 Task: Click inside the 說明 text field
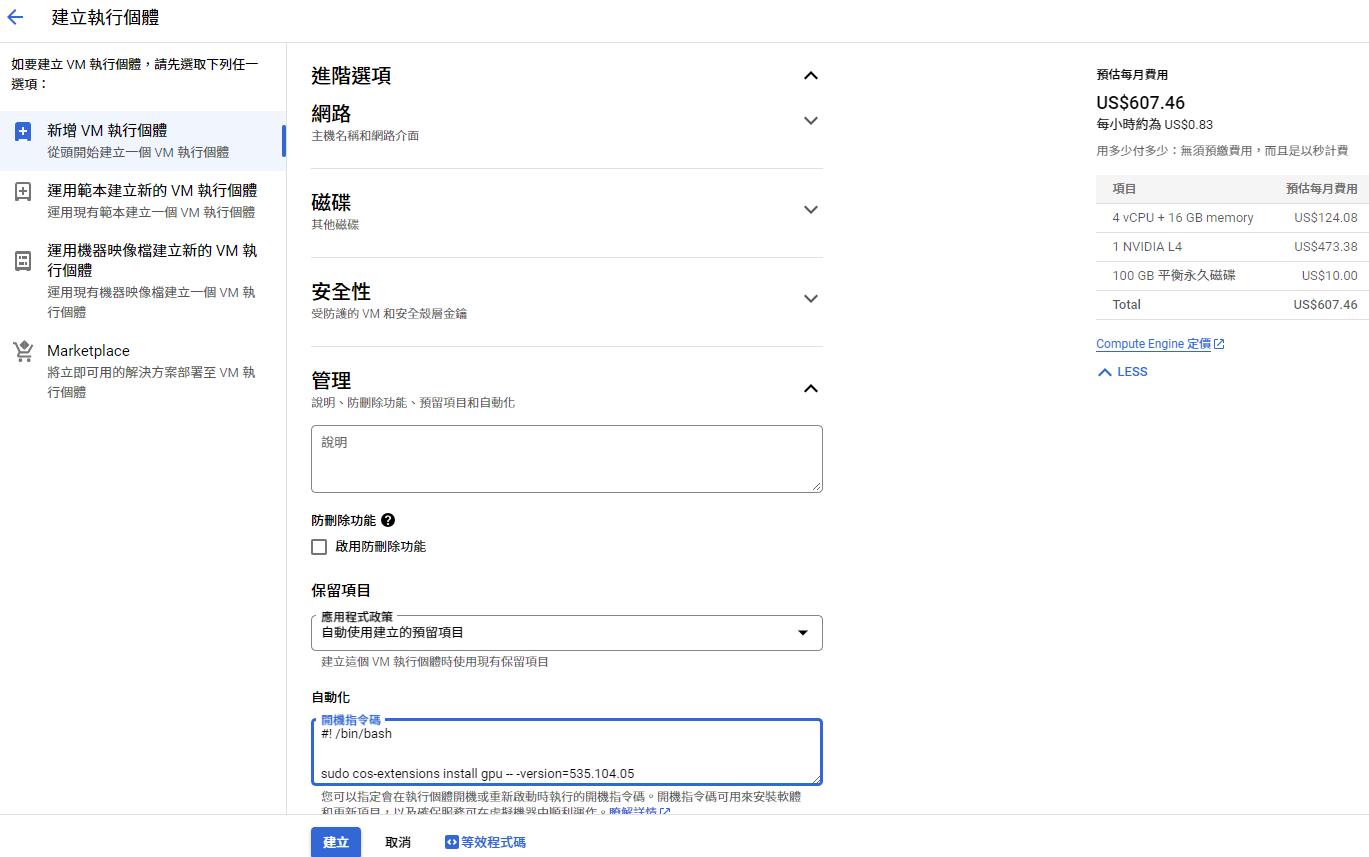click(x=566, y=460)
